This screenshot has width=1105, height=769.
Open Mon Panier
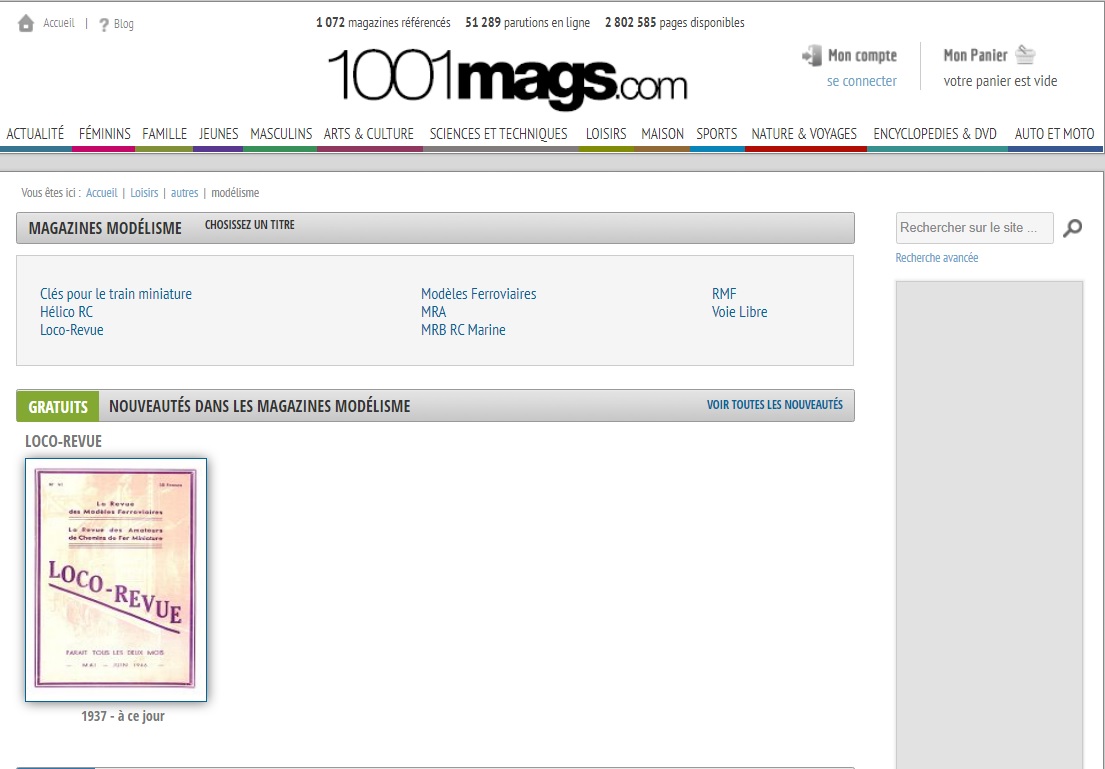975,55
